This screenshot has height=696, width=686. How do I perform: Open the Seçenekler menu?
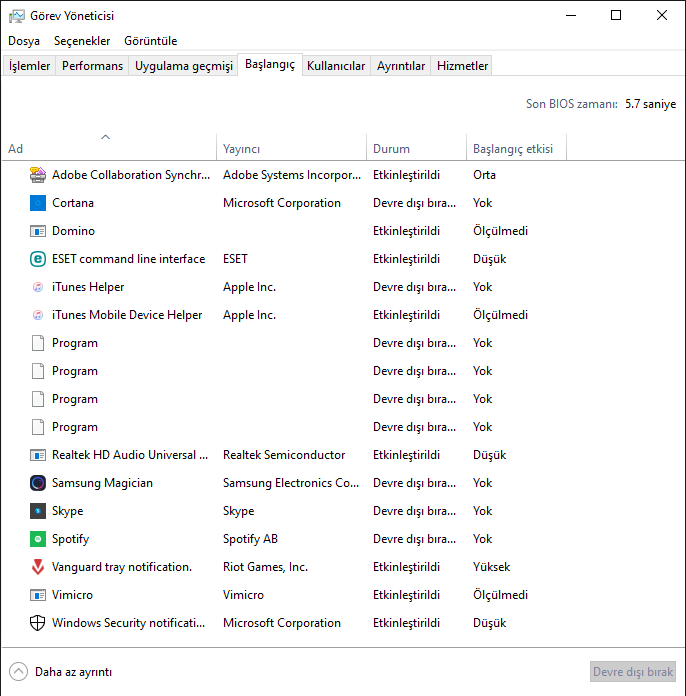[x=82, y=41]
